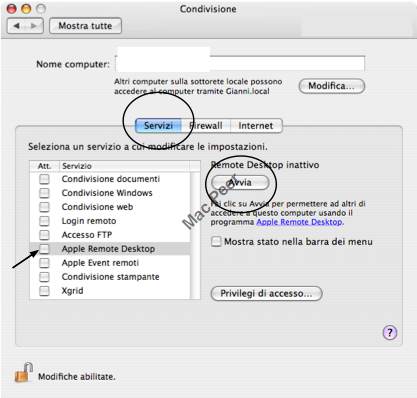This screenshot has height=398, width=417.
Task: Click the back navigation arrow
Action: point(17,26)
